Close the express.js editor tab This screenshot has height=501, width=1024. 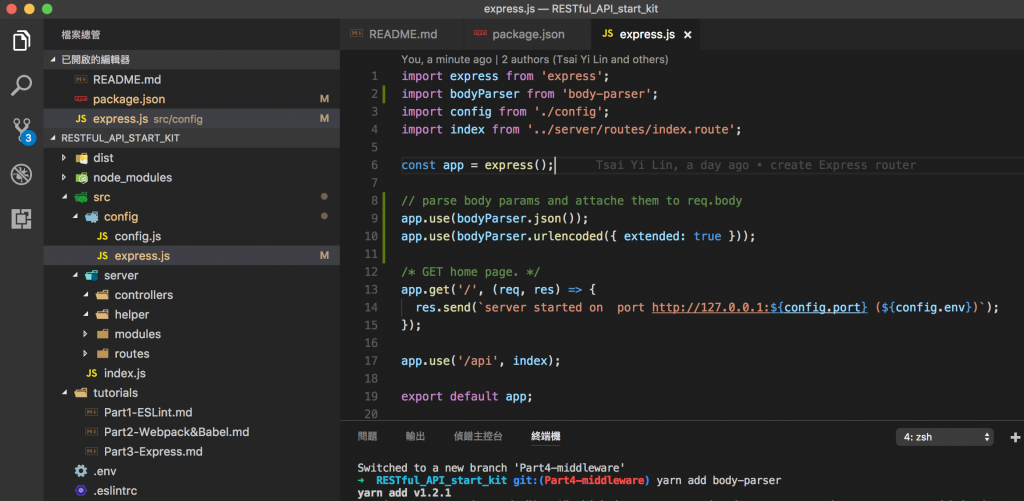coord(687,35)
